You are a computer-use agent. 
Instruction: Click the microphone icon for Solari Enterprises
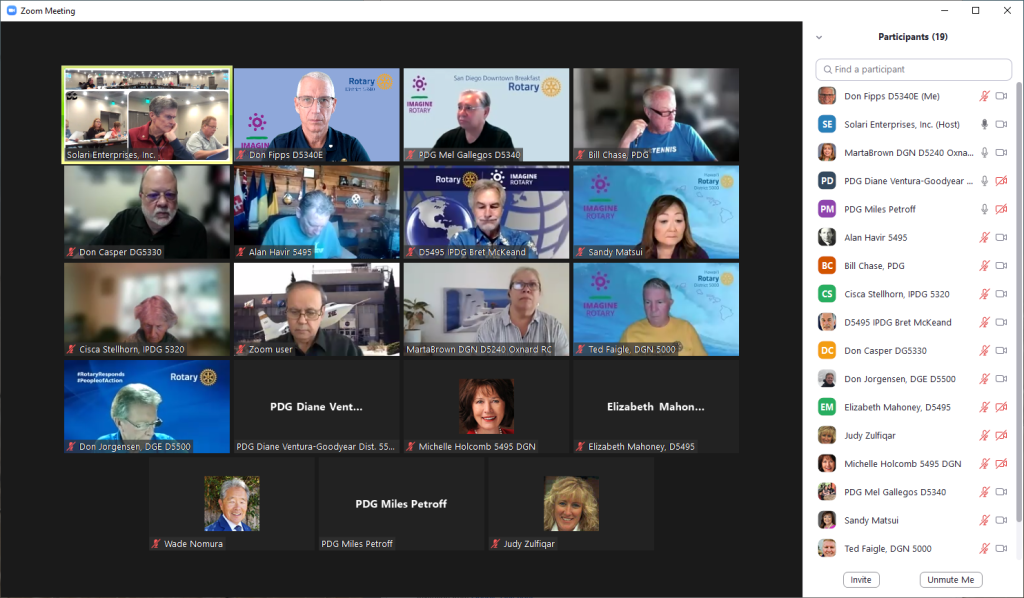click(984, 124)
